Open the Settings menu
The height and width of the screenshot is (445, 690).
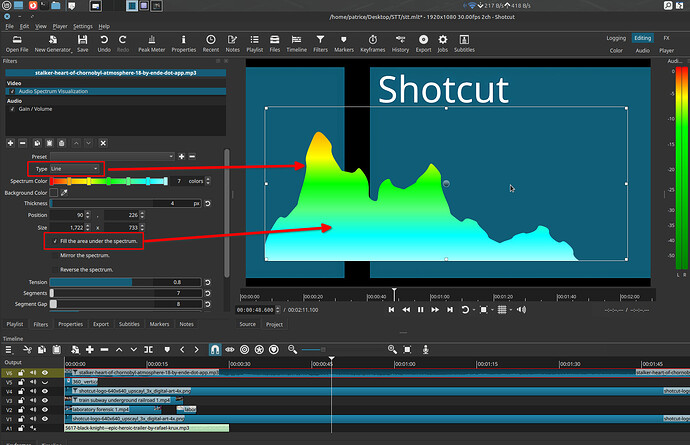83,26
